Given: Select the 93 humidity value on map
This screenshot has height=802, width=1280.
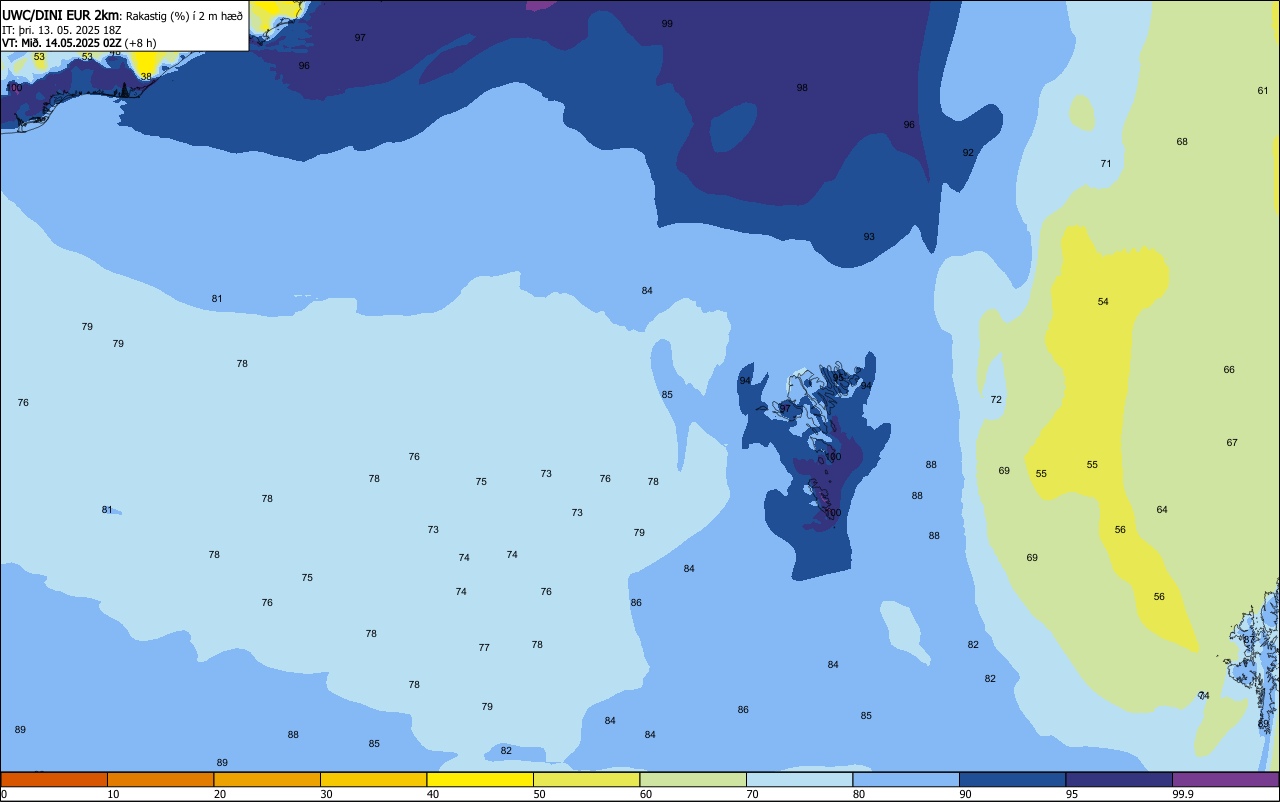Looking at the screenshot, I should pos(869,237).
